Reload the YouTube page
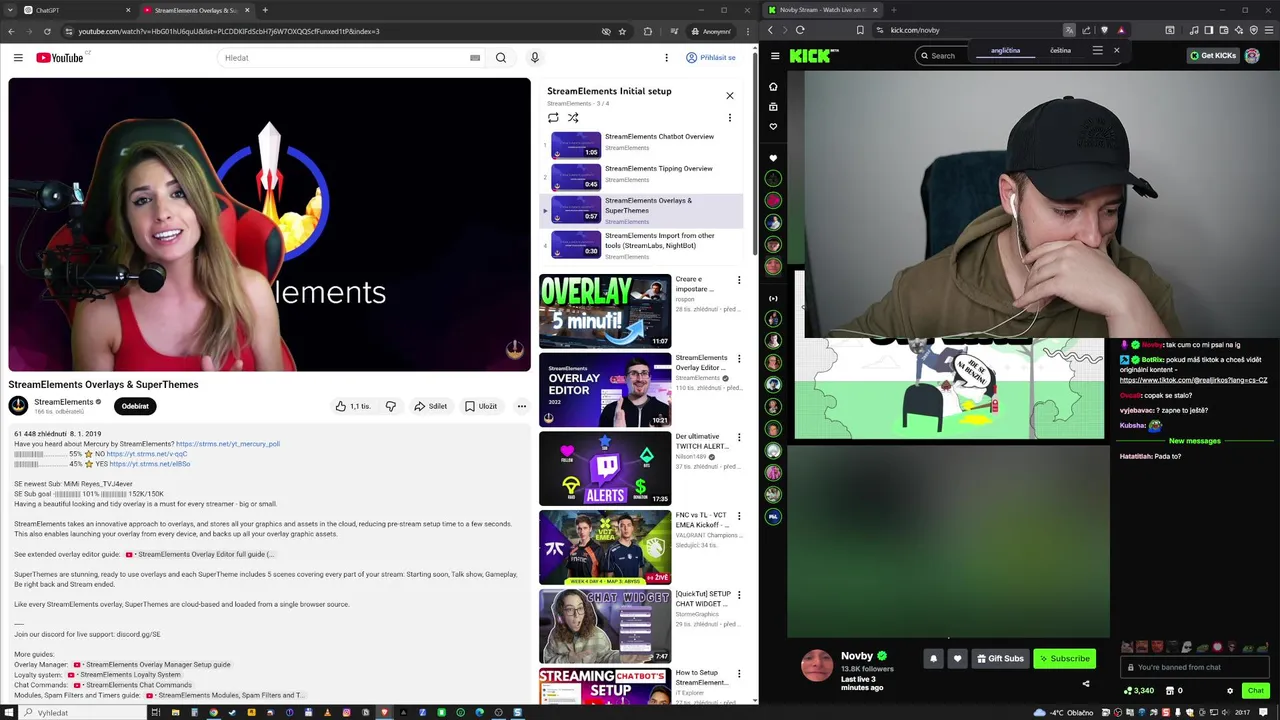Image resolution: width=1280 pixels, height=720 pixels. coord(45,31)
